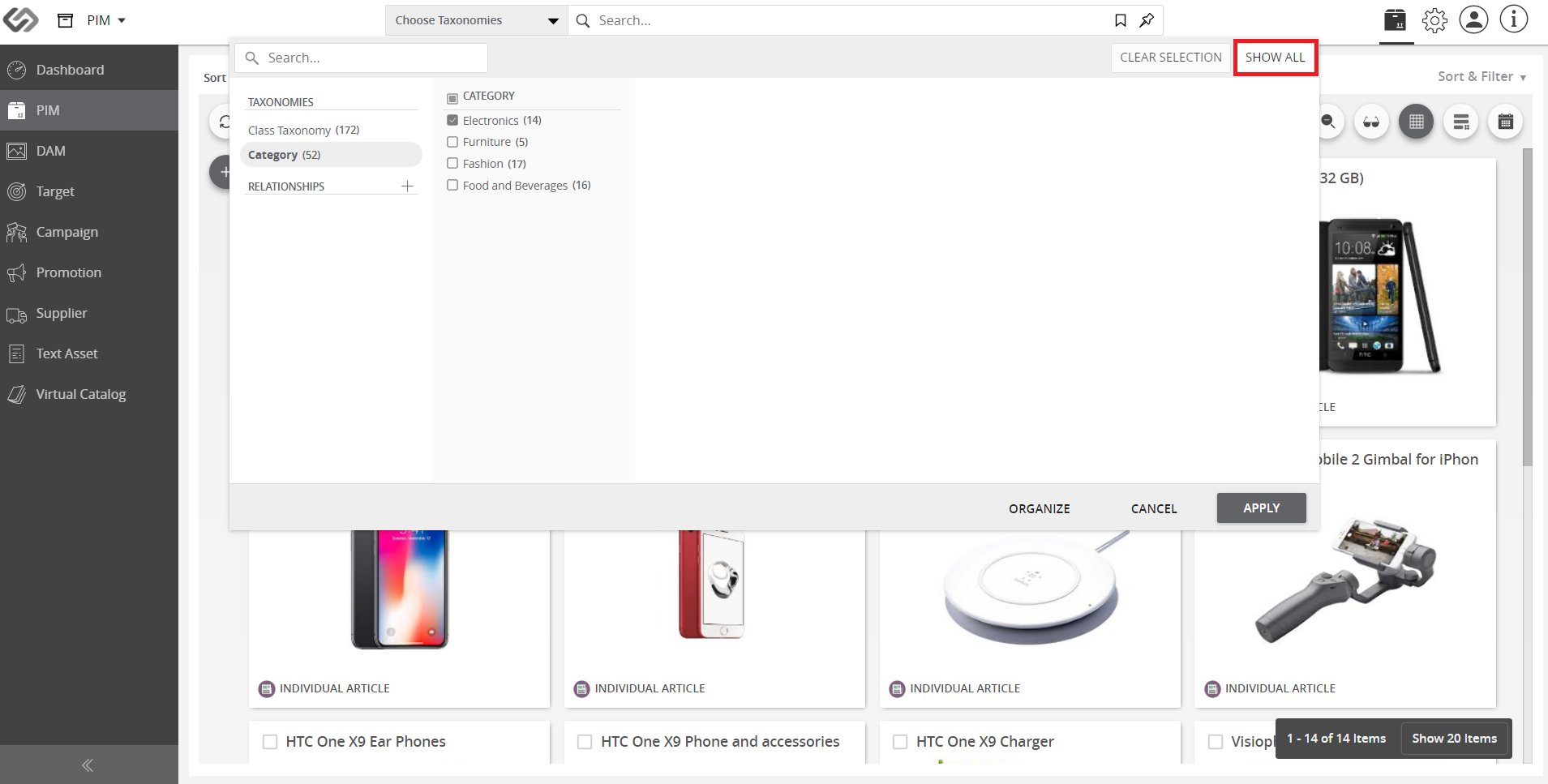The width and height of the screenshot is (1548, 784).
Task: Select HTC One X9 Charger checkbox
Action: tap(899, 742)
